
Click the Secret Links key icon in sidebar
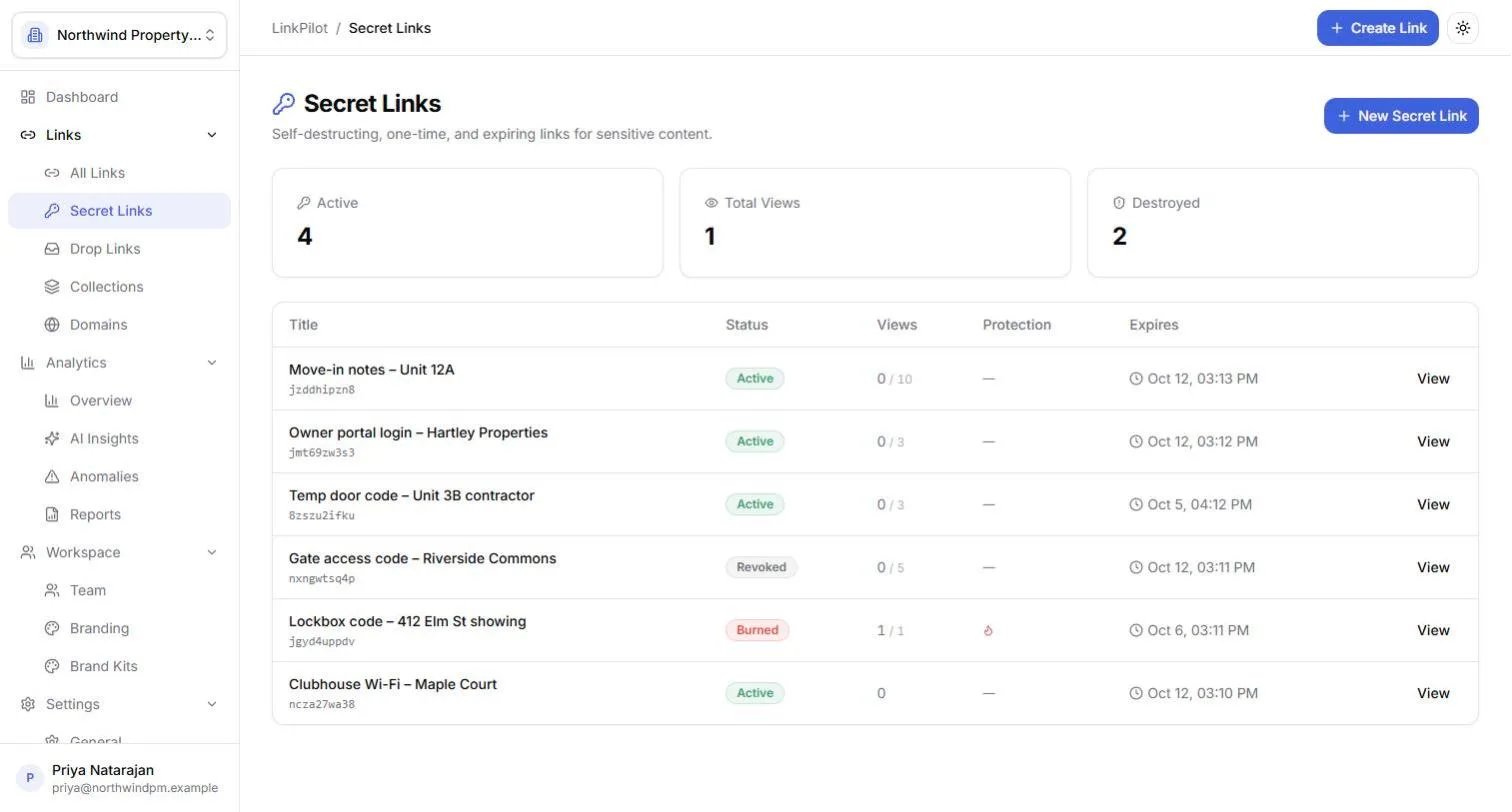(52, 211)
